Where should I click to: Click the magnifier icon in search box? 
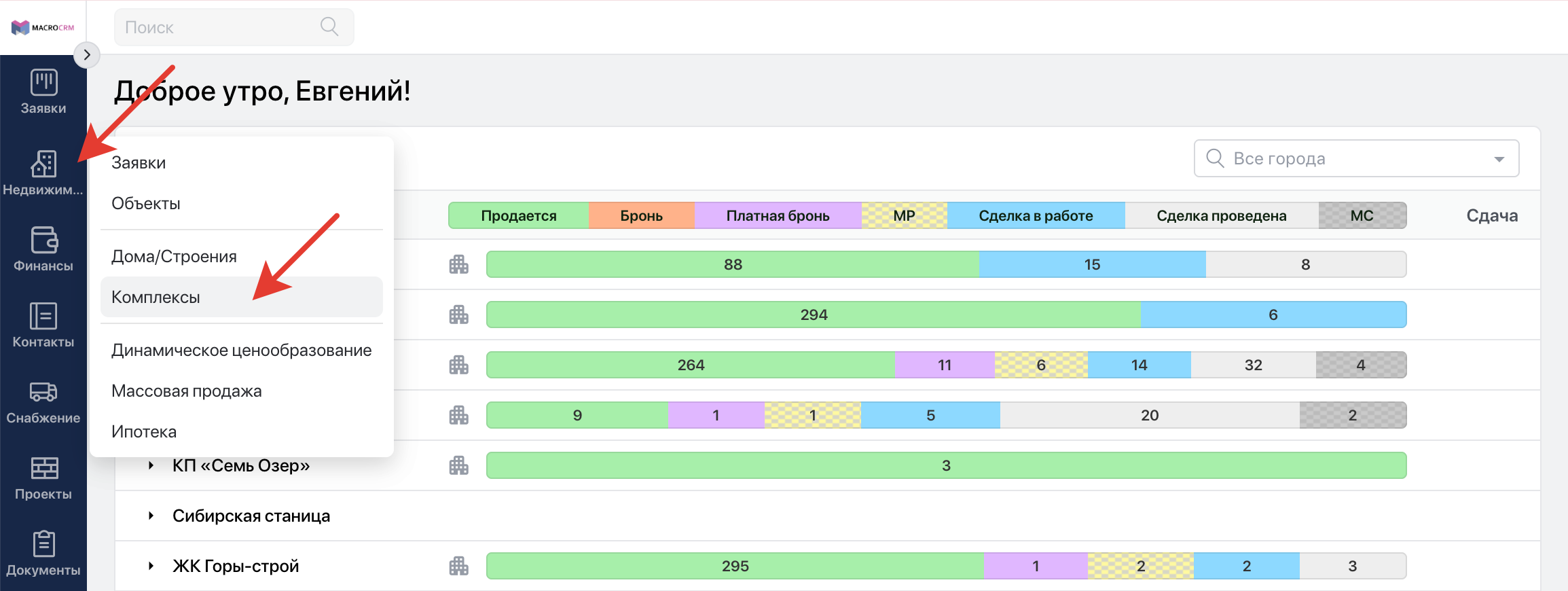point(329,26)
